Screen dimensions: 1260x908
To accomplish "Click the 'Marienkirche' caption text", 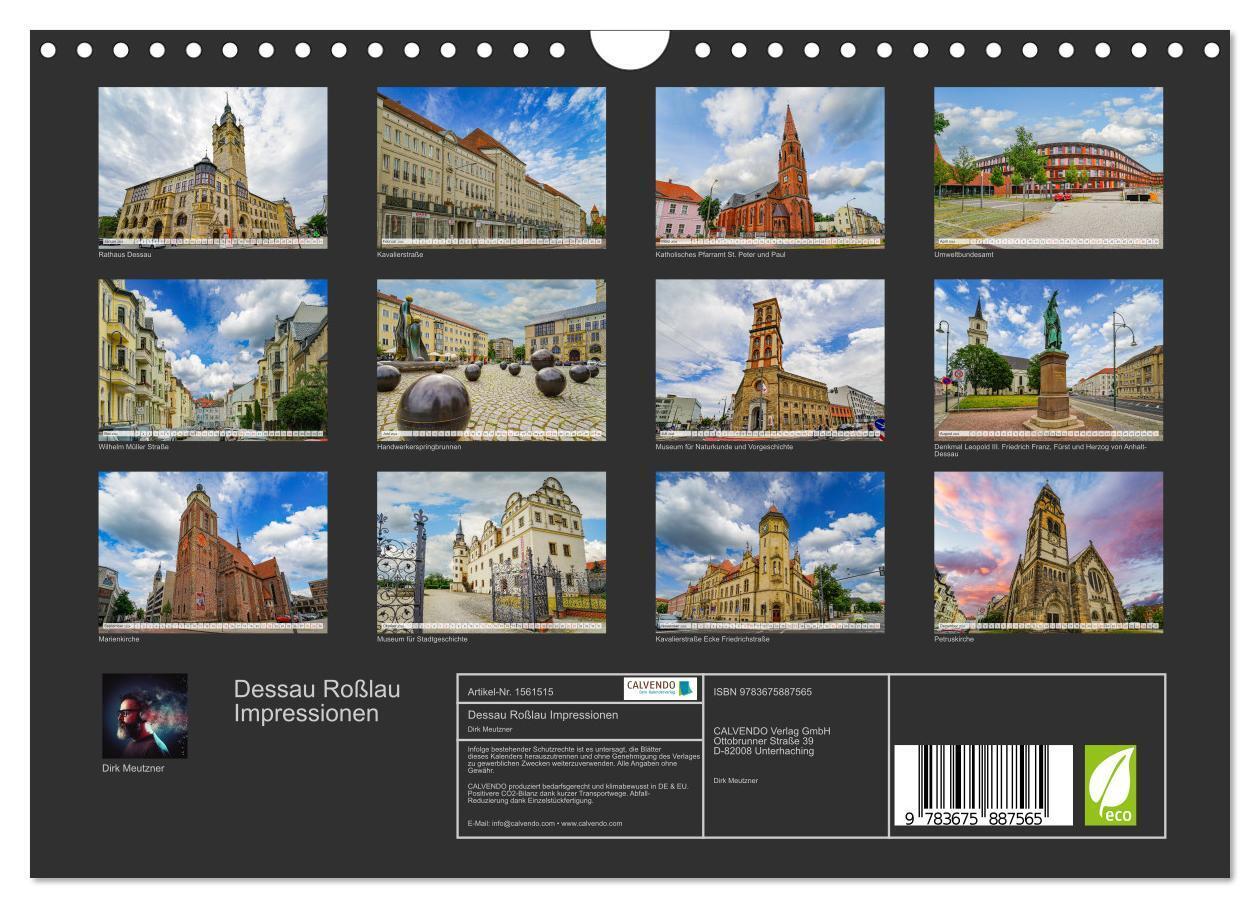I will pyautogui.click(x=118, y=639).
